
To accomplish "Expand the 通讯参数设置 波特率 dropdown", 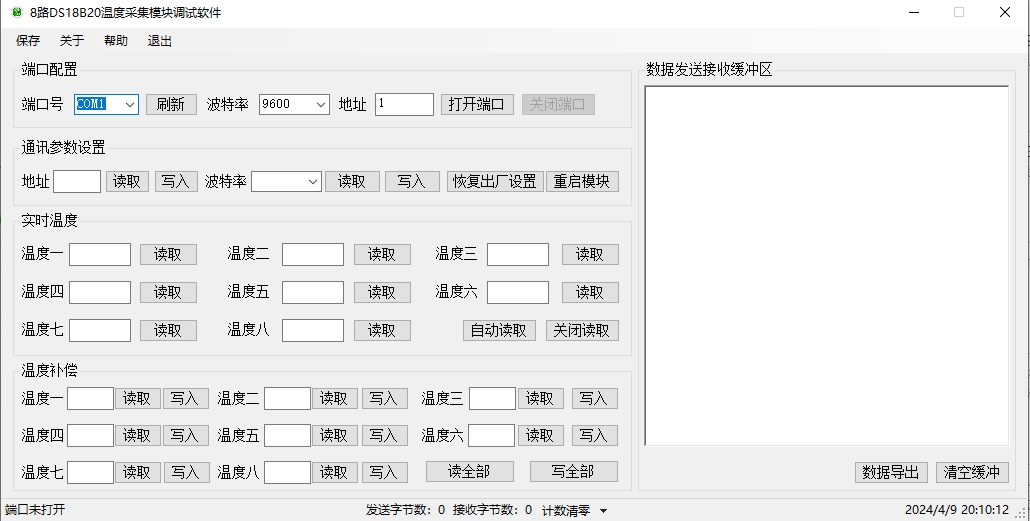I will tap(312, 181).
